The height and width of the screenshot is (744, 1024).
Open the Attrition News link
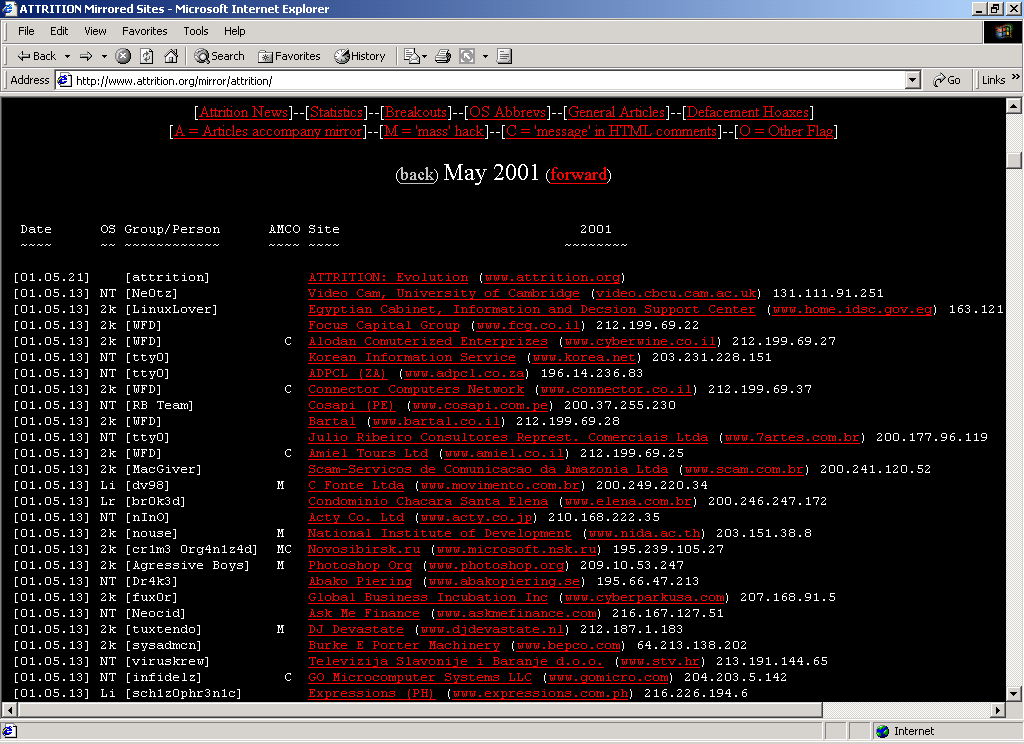[x=244, y=112]
